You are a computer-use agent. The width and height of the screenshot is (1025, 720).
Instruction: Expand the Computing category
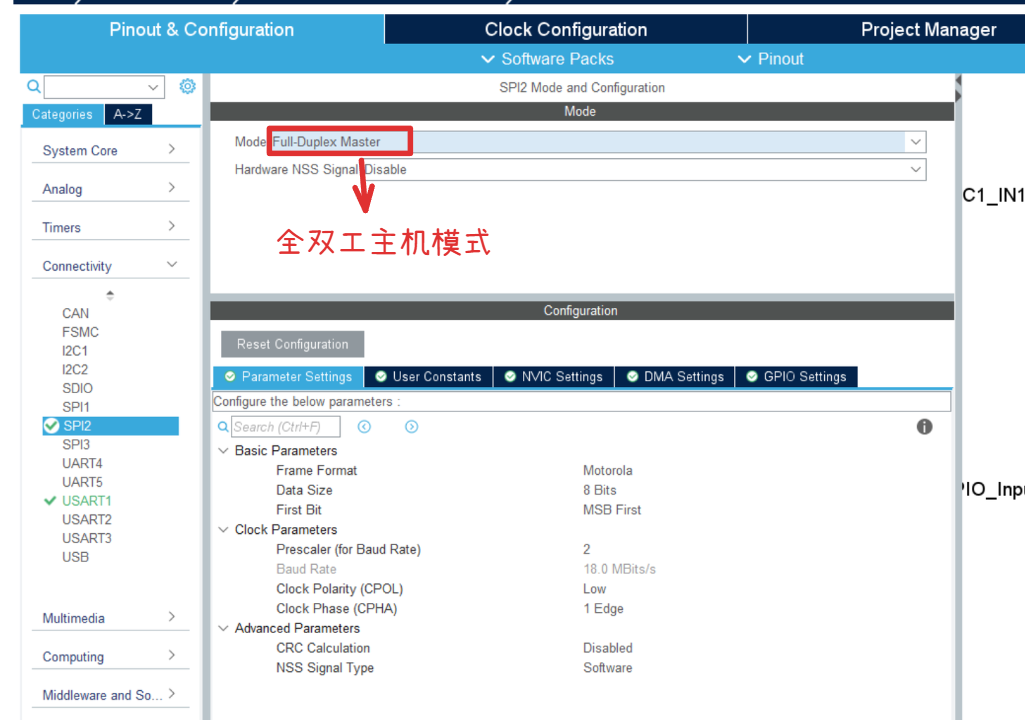click(110, 657)
